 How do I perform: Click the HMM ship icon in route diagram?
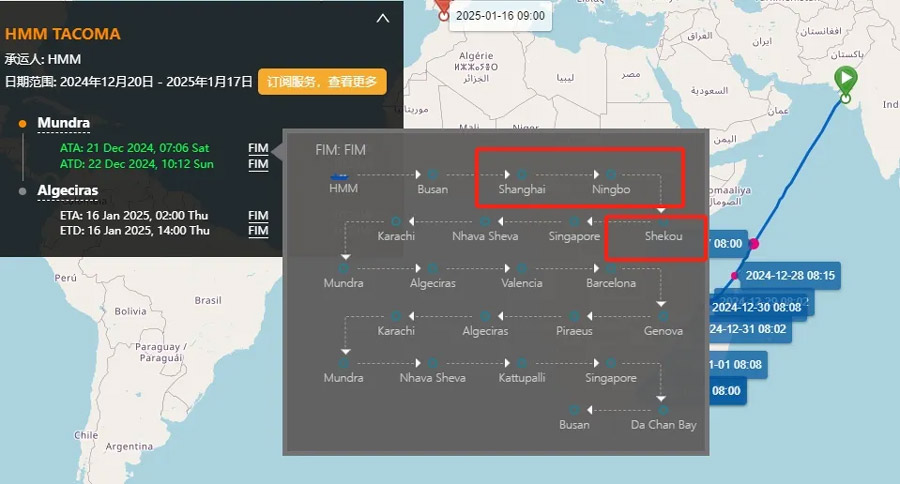point(343,175)
